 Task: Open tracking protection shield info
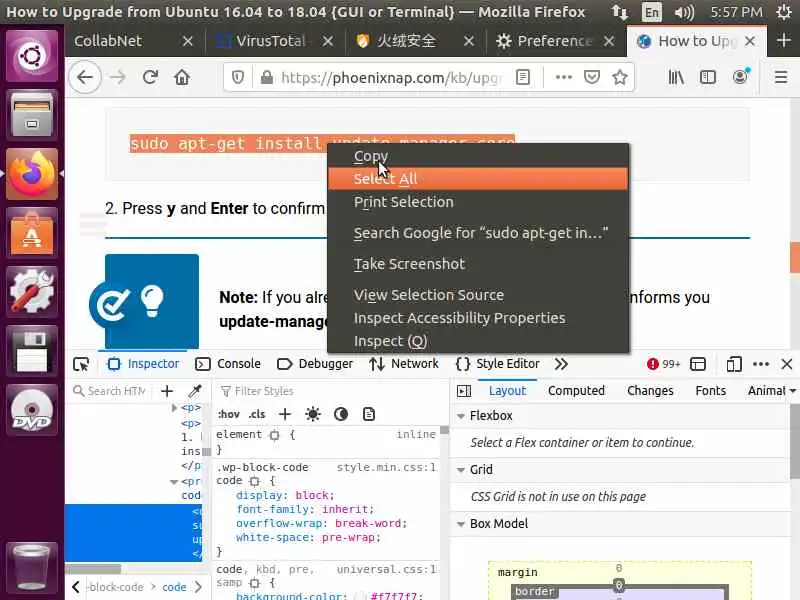(x=238, y=78)
